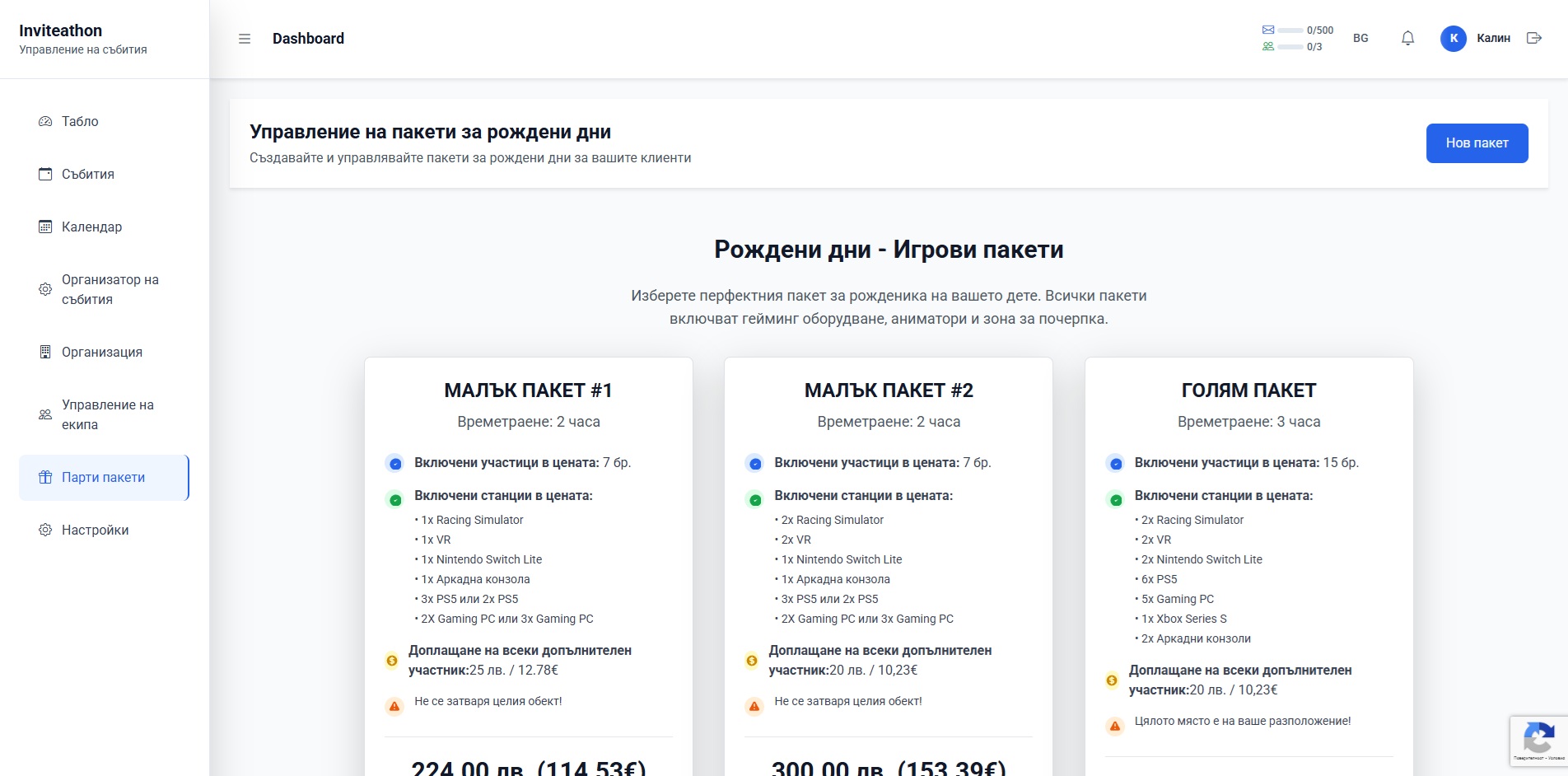Toggle the sidebar with the hamburger icon
1568x776 pixels.
[244, 38]
